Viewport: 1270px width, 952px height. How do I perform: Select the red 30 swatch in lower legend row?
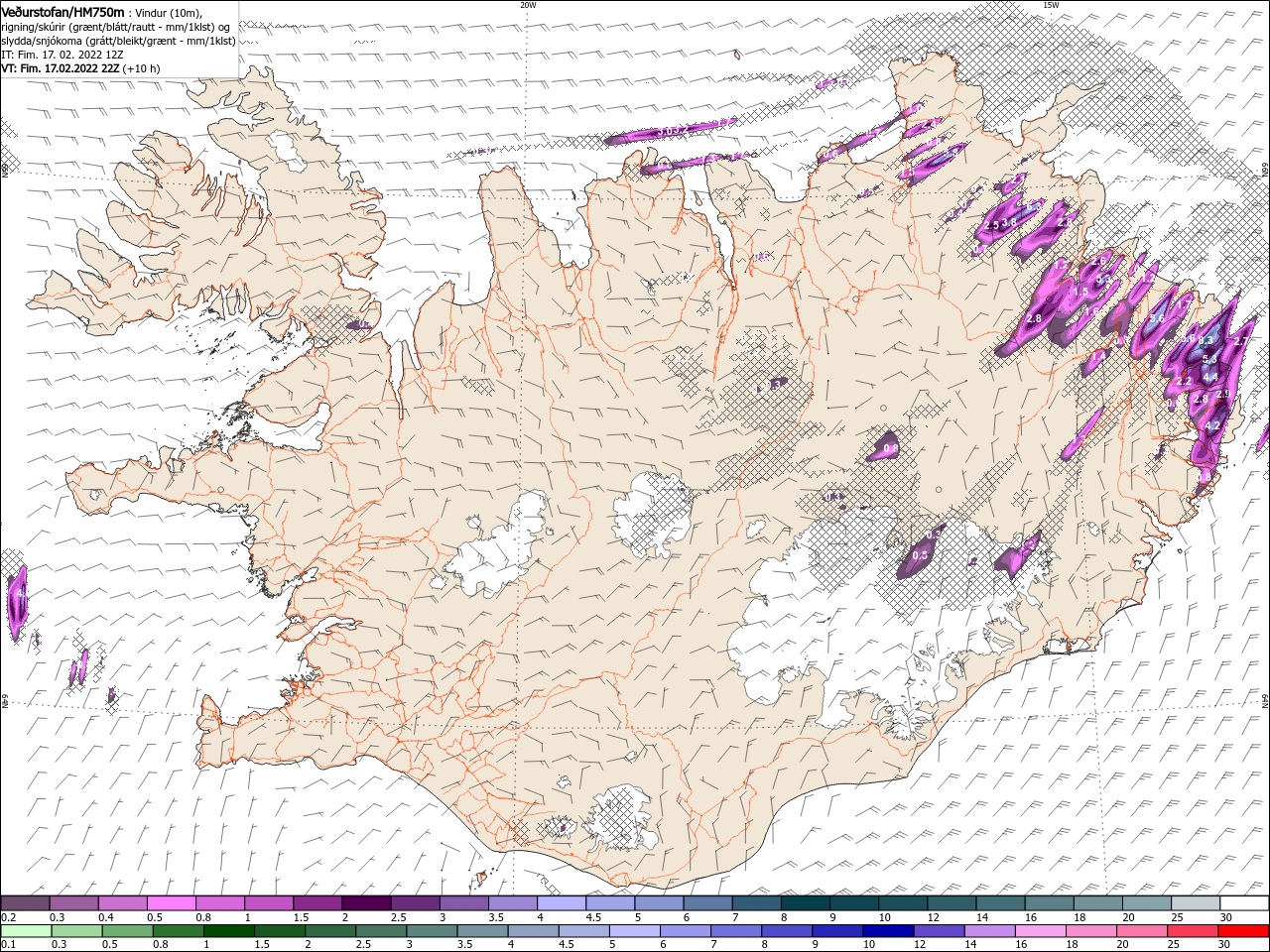(1243, 932)
